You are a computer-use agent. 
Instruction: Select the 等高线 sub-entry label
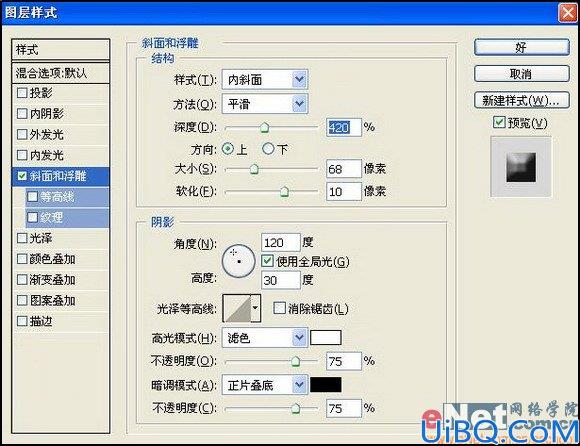57,197
